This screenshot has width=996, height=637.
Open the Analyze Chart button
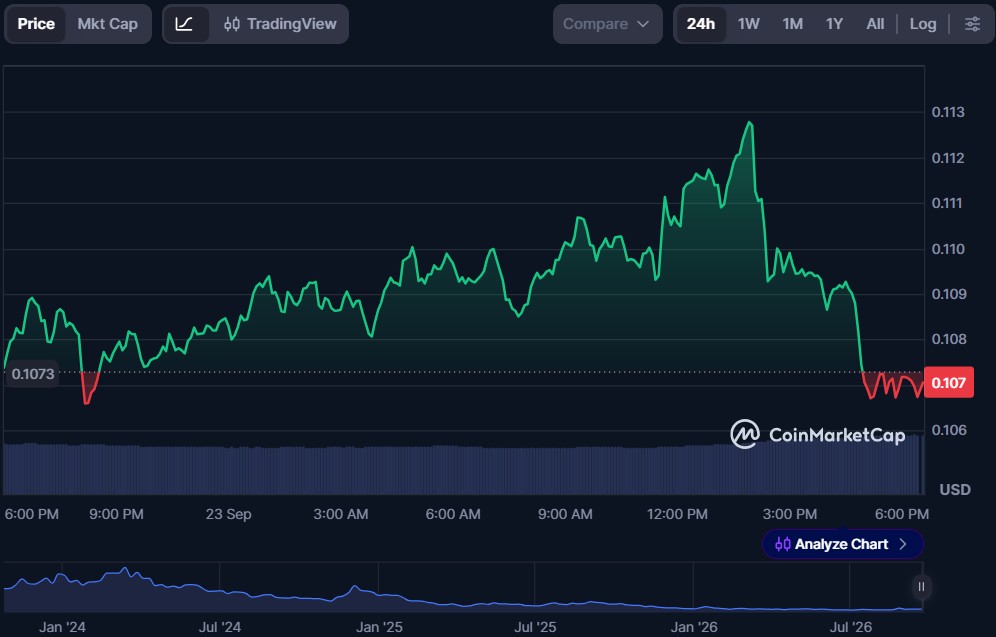[842, 544]
